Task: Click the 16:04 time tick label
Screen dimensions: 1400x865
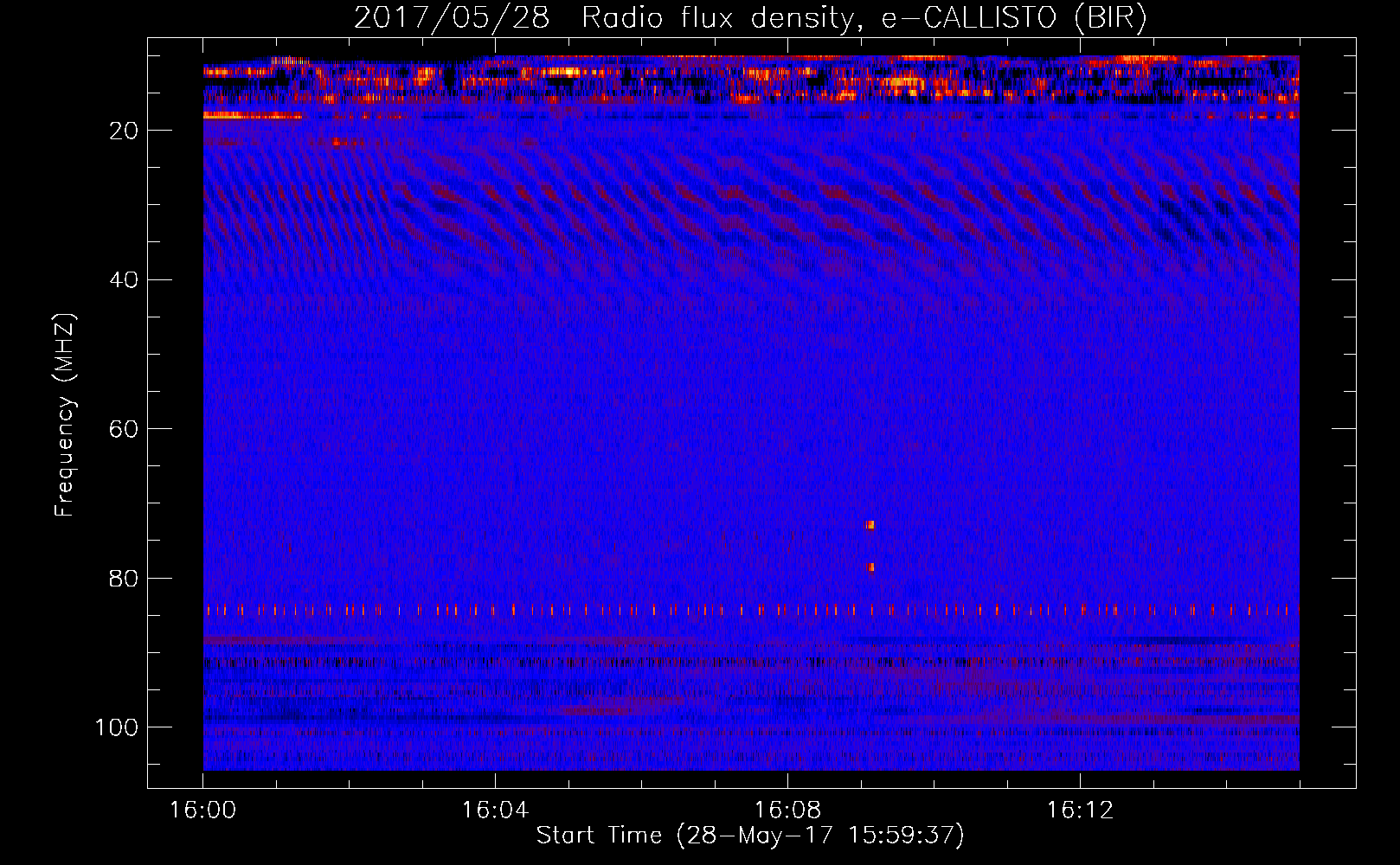Action: (495, 810)
